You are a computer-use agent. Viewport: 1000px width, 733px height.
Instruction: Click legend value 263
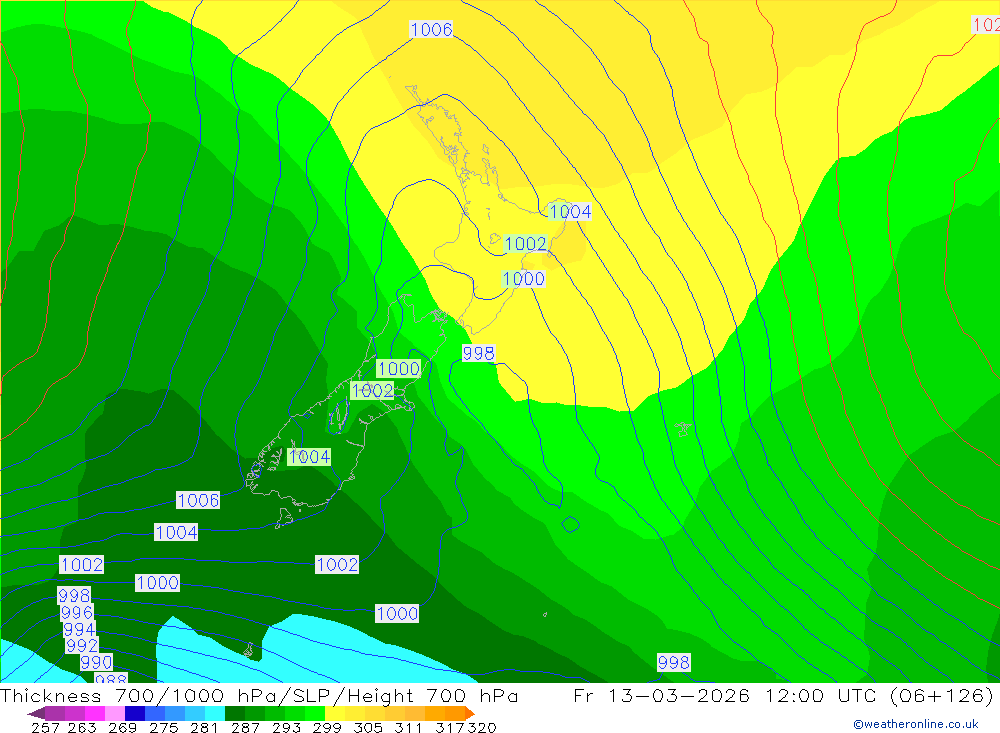82,727
